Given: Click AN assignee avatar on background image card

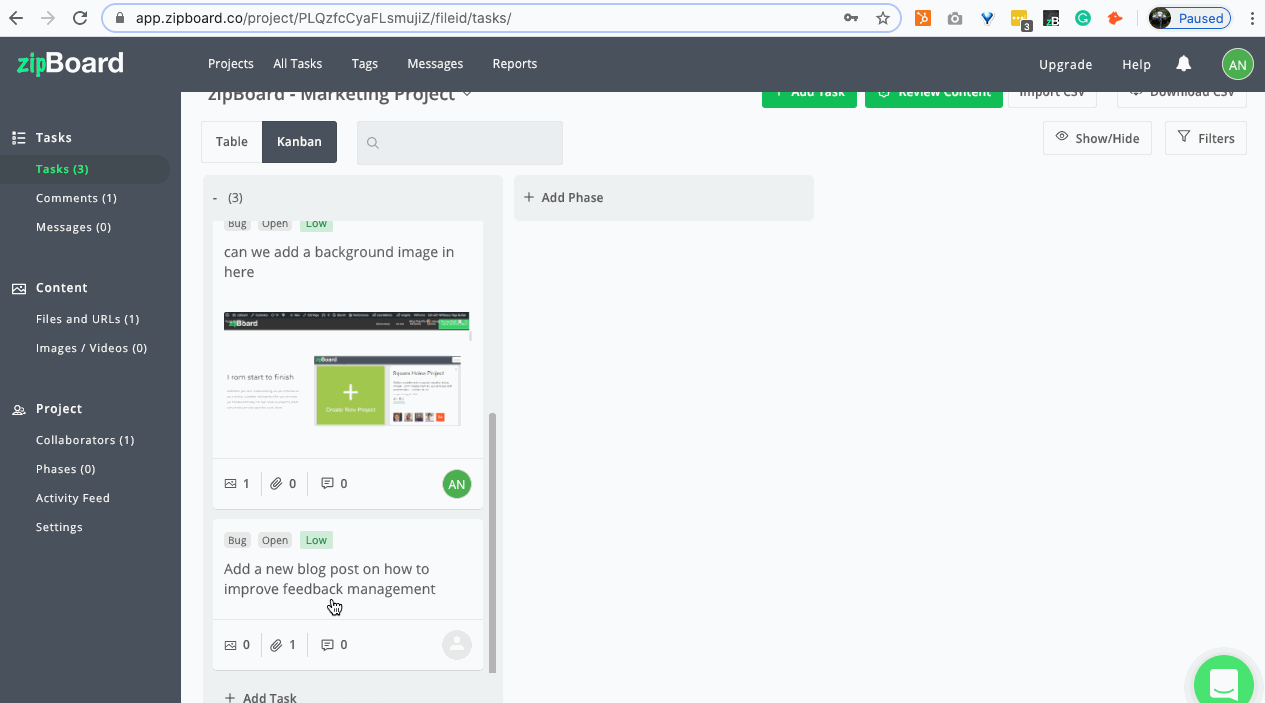Looking at the screenshot, I should point(457,484).
